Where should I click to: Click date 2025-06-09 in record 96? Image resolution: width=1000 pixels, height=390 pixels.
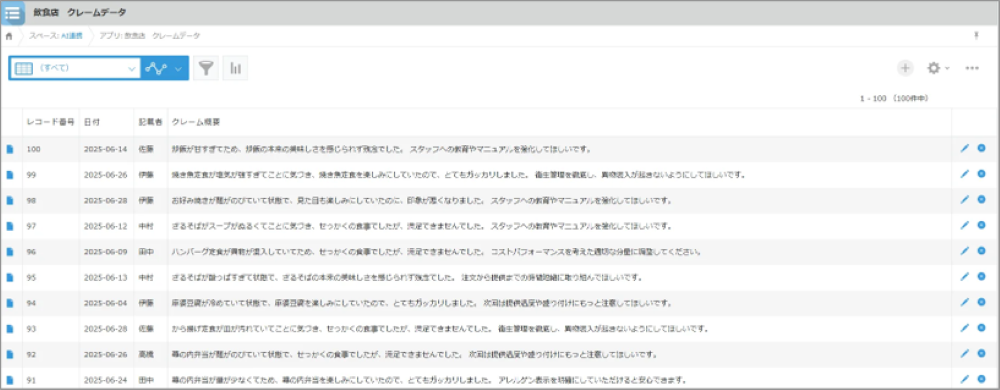point(105,252)
